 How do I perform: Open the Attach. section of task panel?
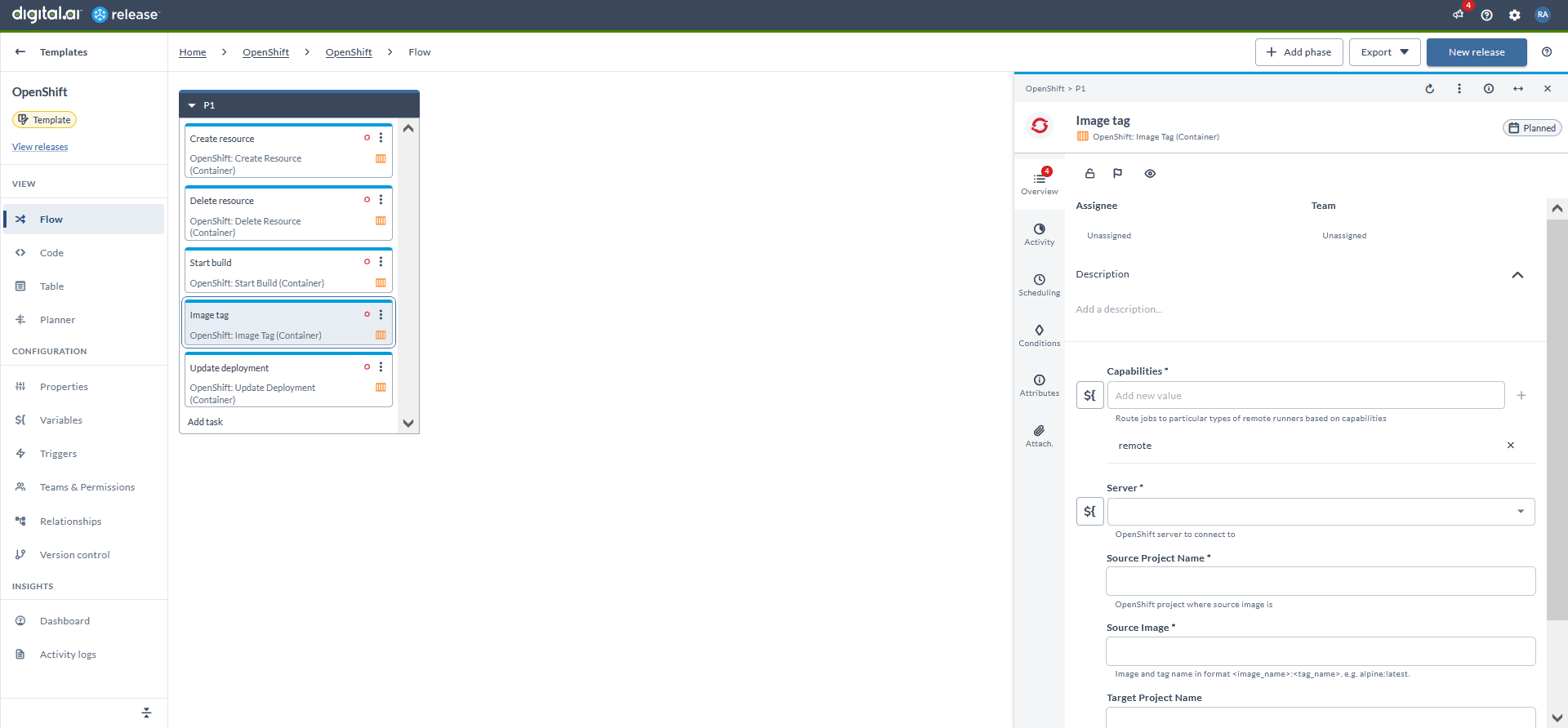click(x=1039, y=435)
